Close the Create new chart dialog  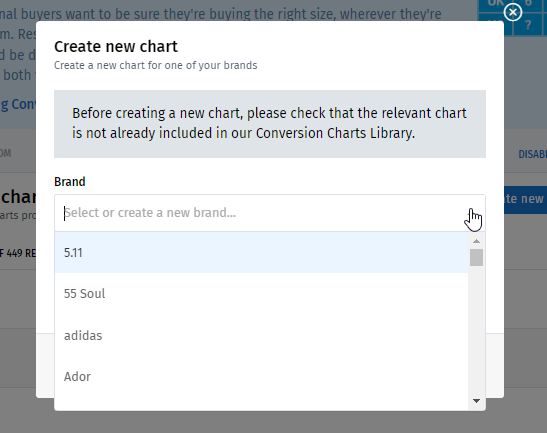pyautogui.click(x=512, y=13)
